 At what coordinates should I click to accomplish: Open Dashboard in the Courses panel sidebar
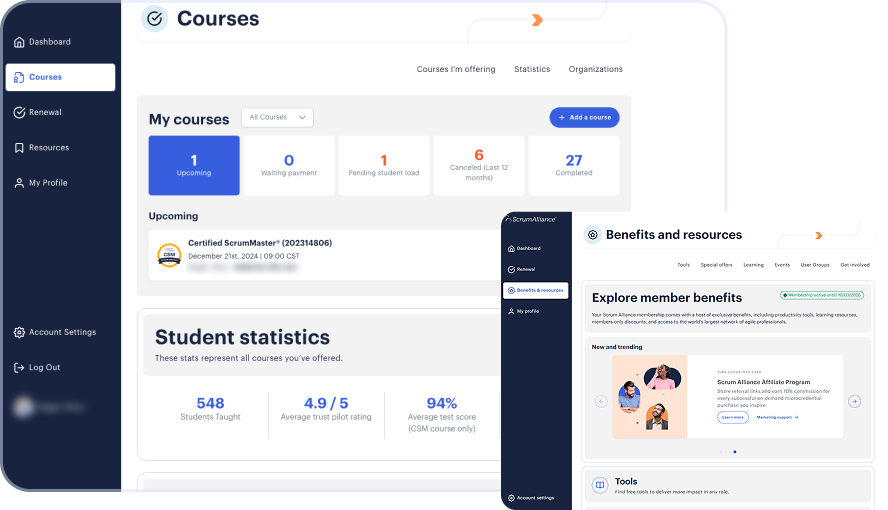pyautogui.click(x=42, y=42)
